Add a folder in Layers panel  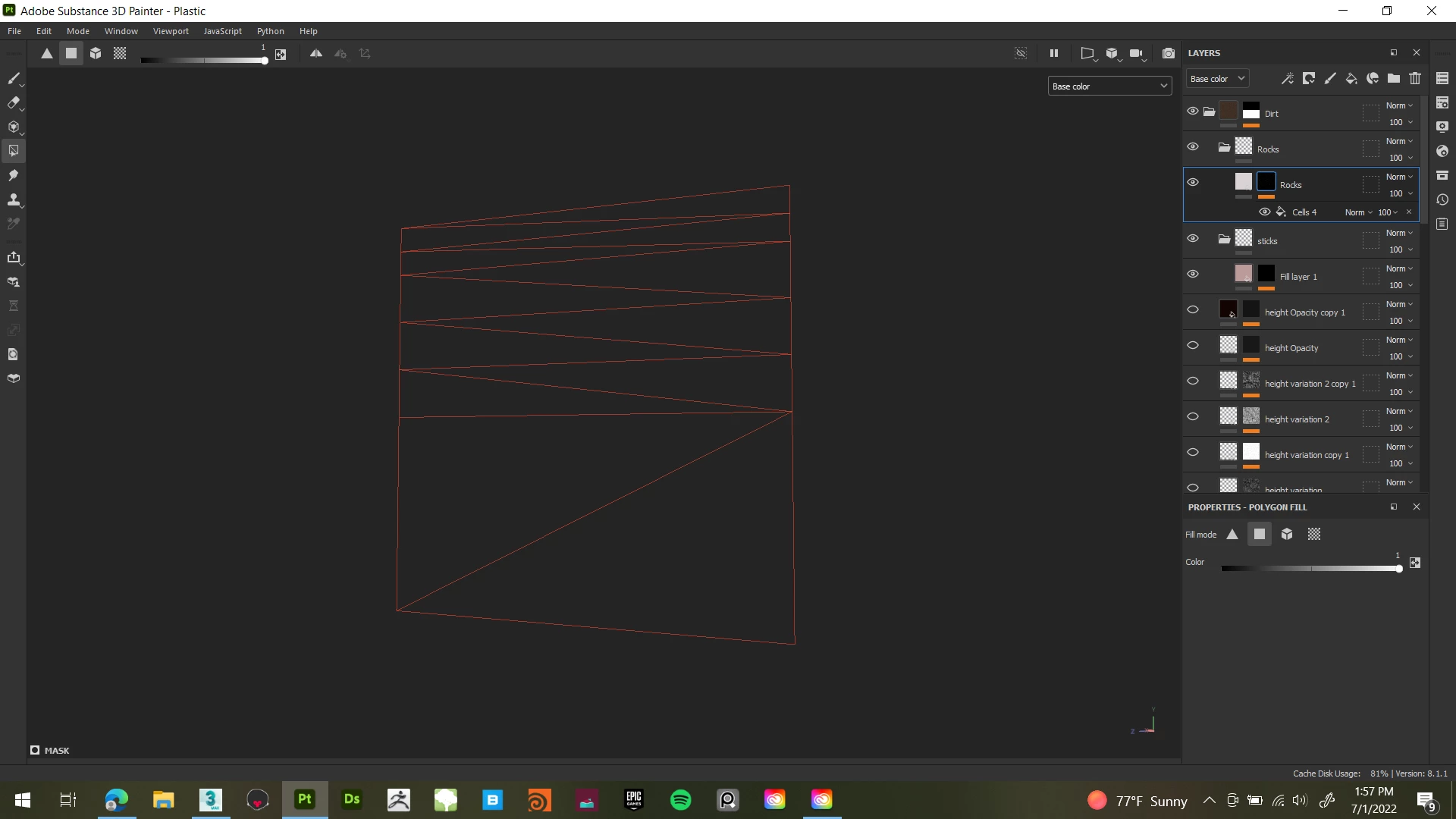pyautogui.click(x=1394, y=78)
